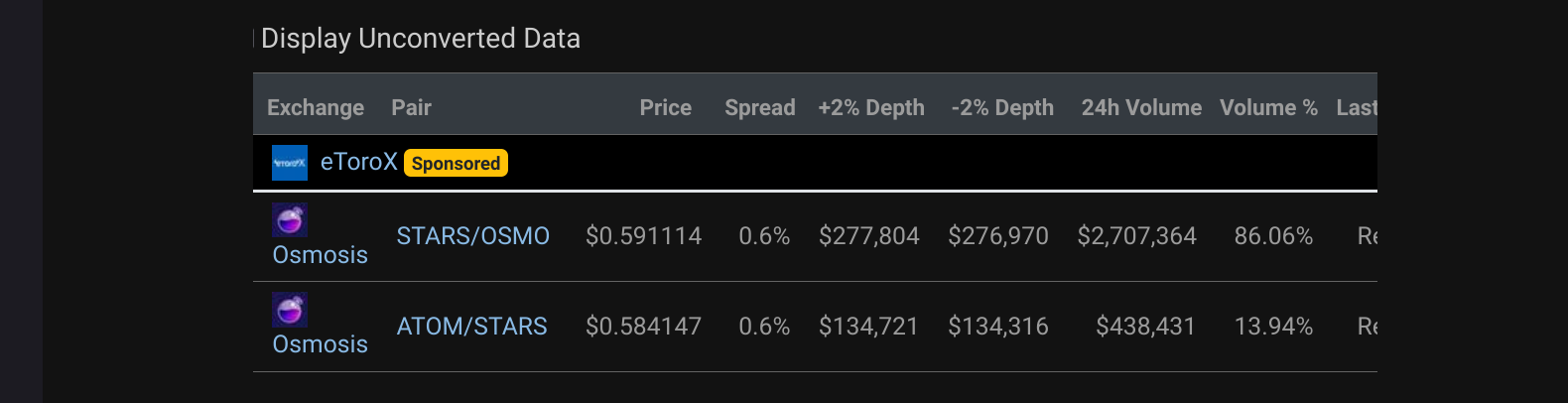This screenshot has height=403, width=1568.
Task: Click Osmosis icon in STARS/OSMO row
Action: [290, 219]
